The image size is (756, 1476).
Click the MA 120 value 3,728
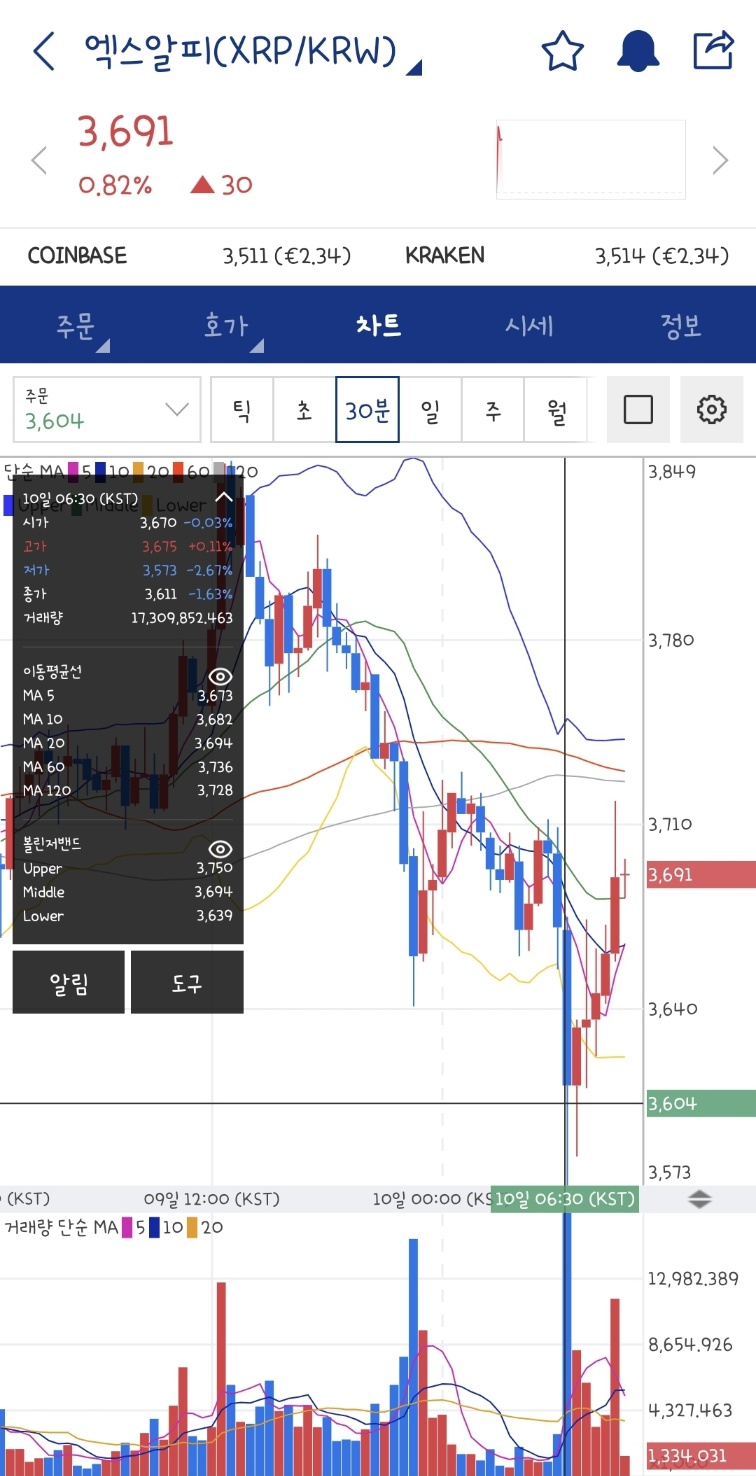coord(215,790)
